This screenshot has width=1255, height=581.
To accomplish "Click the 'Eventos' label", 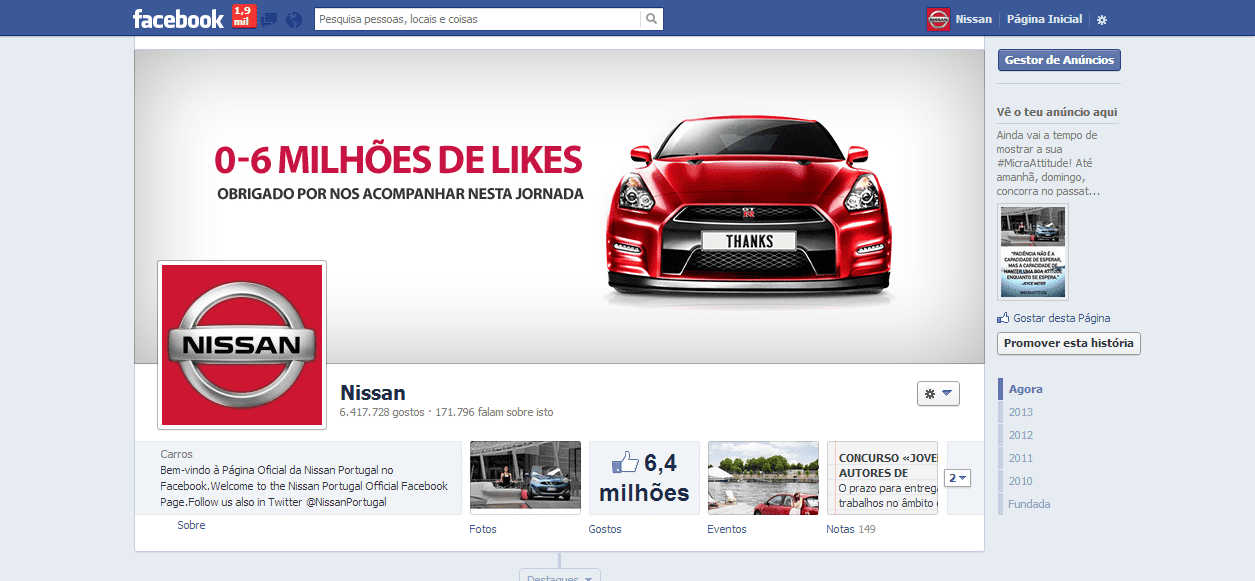I will click(x=727, y=529).
